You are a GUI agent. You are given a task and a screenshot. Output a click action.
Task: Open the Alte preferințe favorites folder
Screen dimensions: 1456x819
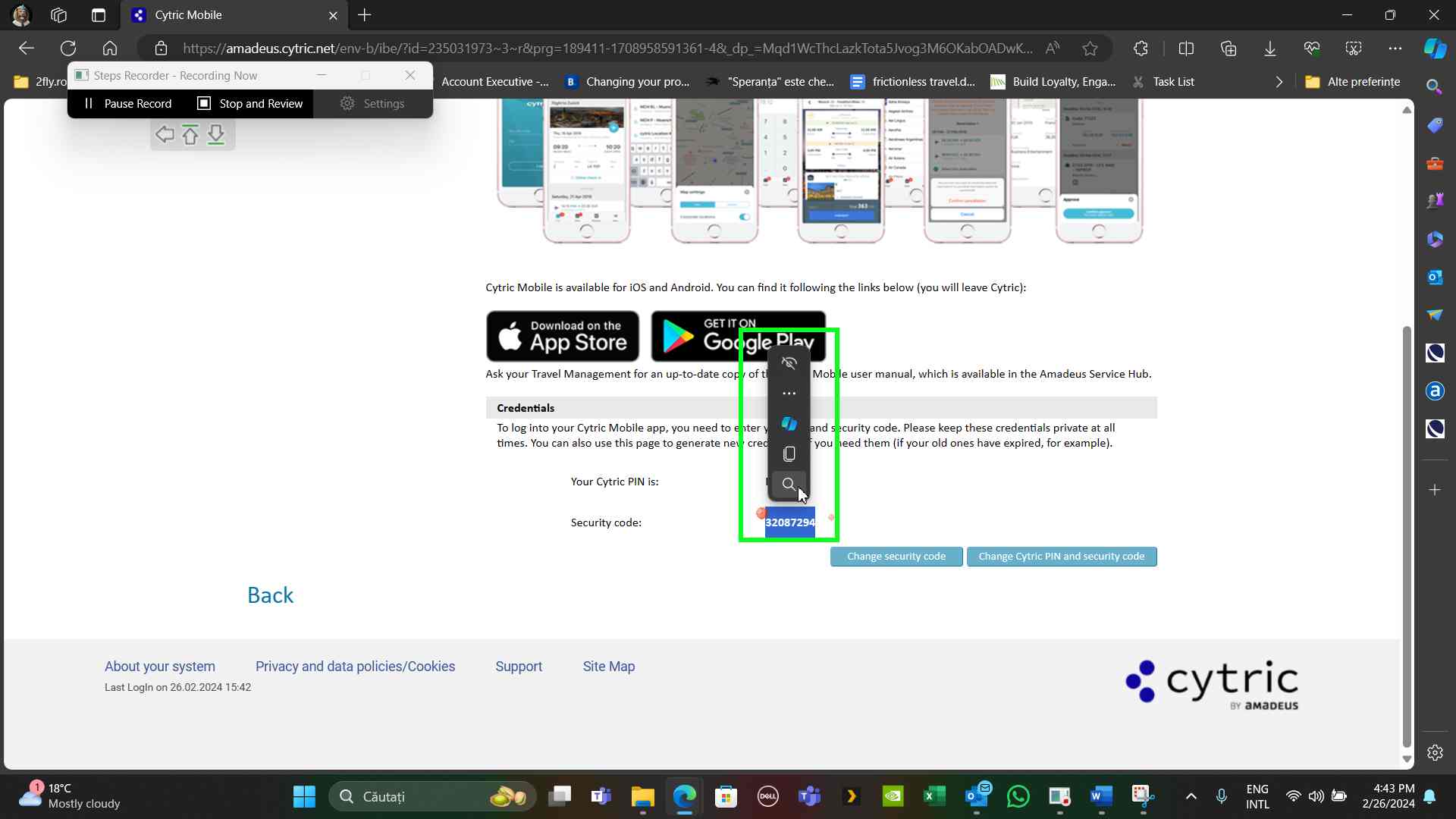[1353, 82]
